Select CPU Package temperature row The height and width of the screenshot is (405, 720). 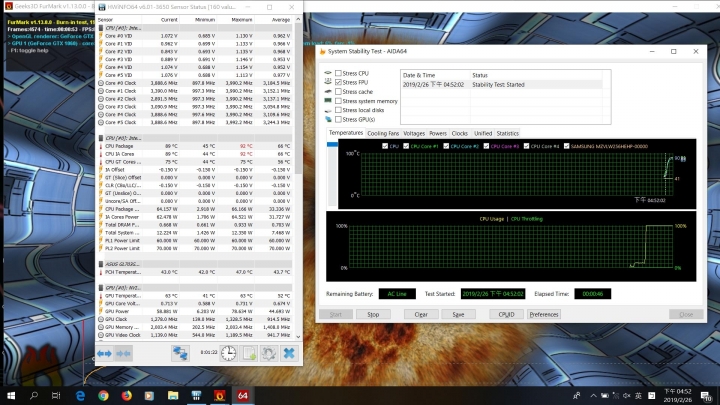click(x=194, y=146)
